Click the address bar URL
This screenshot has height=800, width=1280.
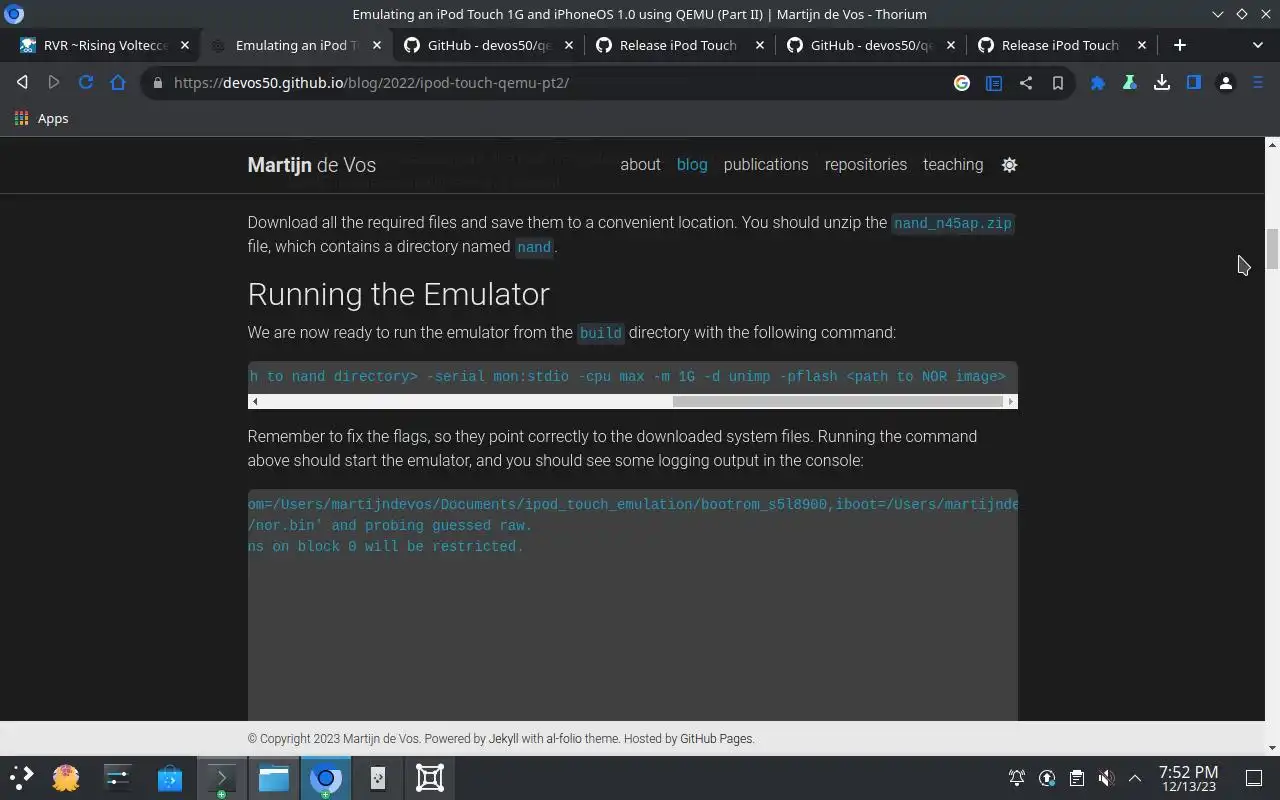(371, 83)
